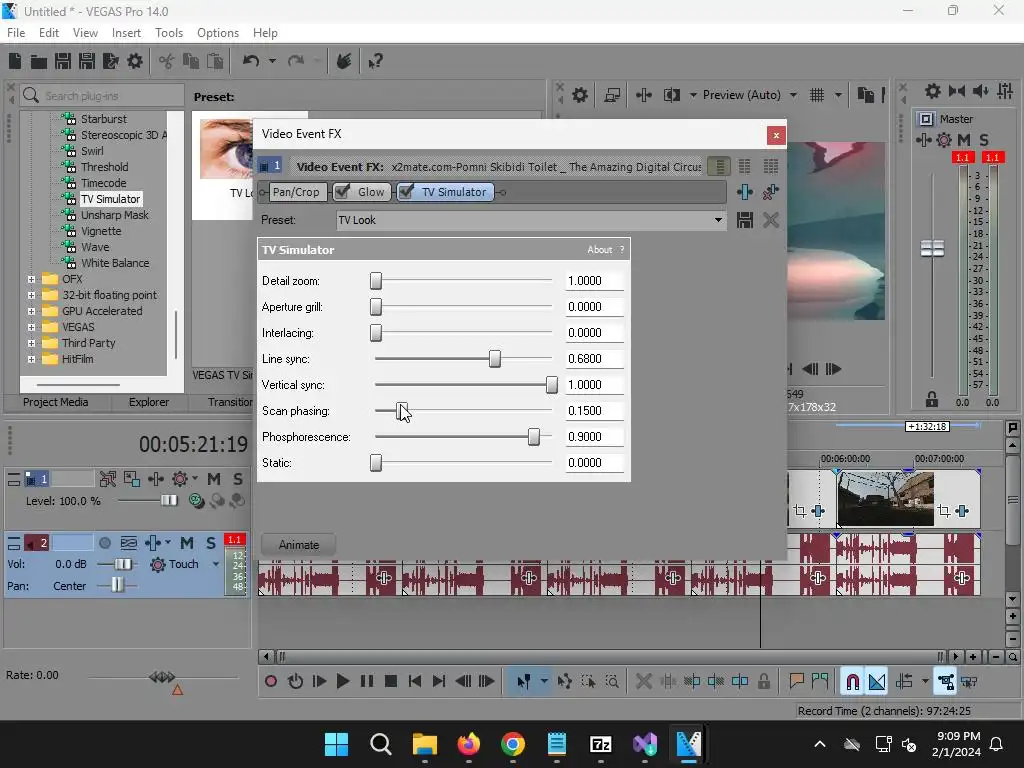Image resolution: width=1024 pixels, height=768 pixels.
Task: Open a project with the folder icon
Action: (39, 61)
